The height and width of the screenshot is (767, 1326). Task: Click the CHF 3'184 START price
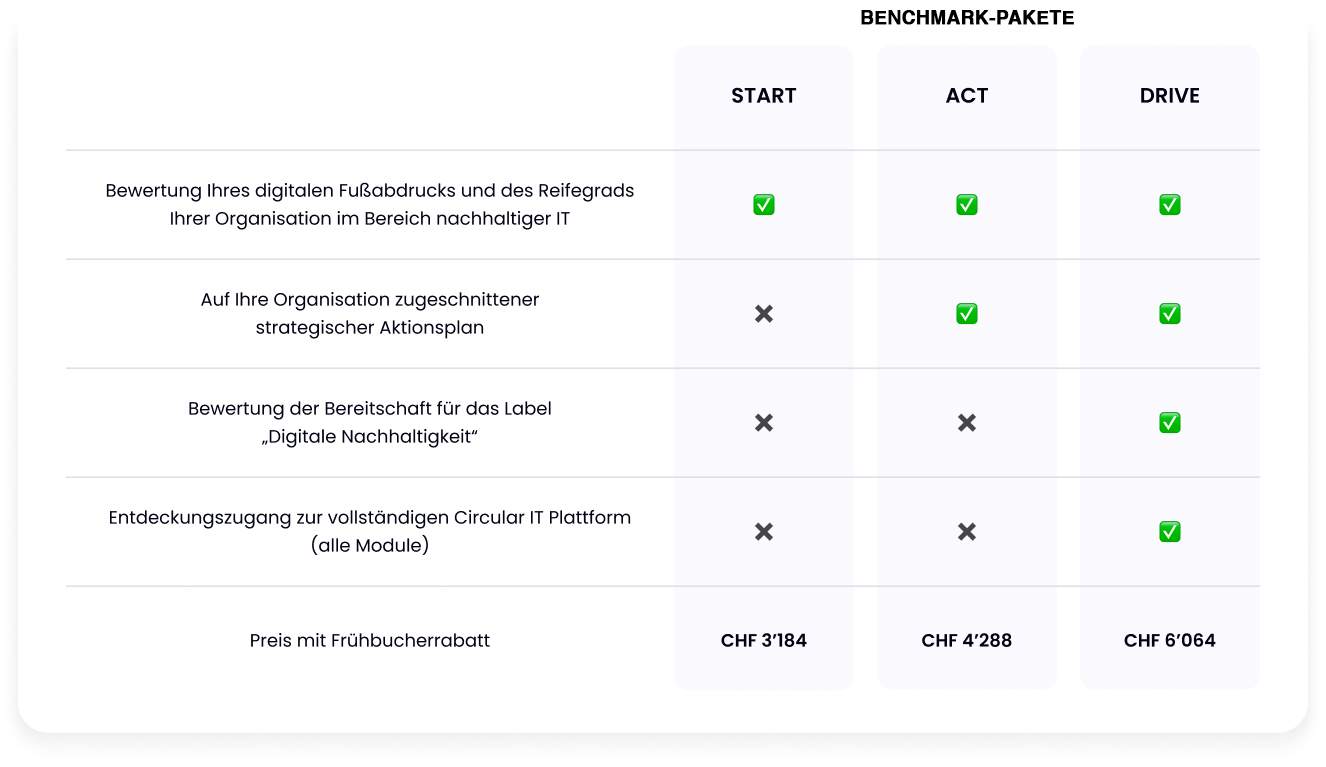click(764, 641)
